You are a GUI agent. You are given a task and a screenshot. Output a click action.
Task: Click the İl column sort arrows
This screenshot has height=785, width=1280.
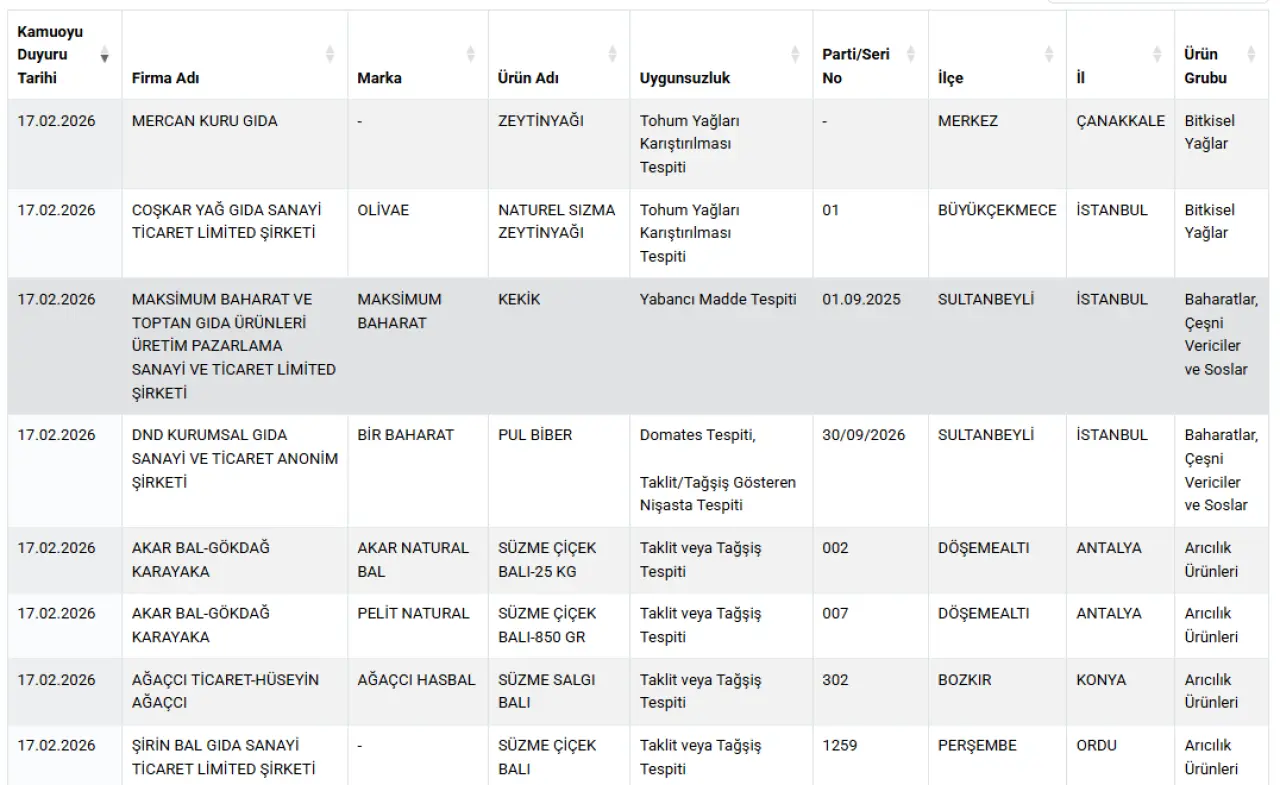pos(1157,55)
